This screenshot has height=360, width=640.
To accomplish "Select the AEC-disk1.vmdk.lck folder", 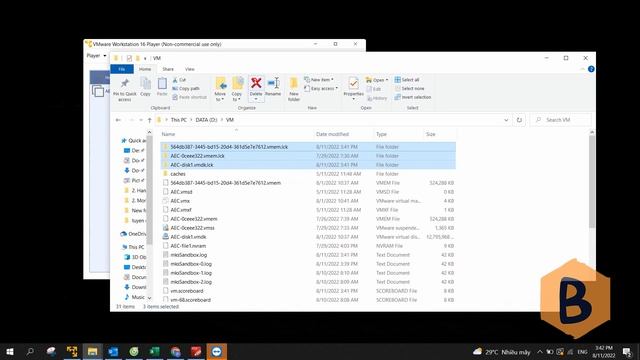I will pyautogui.click(x=308, y=165).
